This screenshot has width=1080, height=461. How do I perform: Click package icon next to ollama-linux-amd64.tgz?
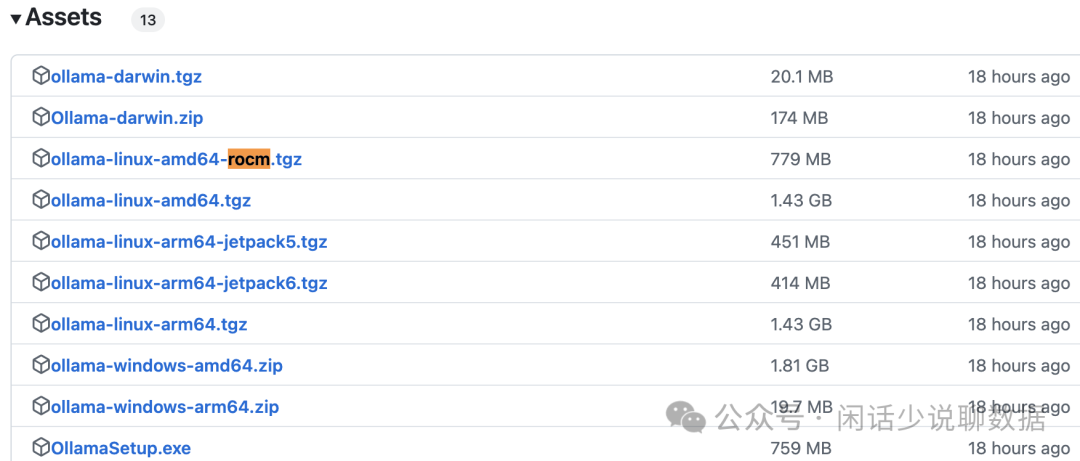click(41, 200)
